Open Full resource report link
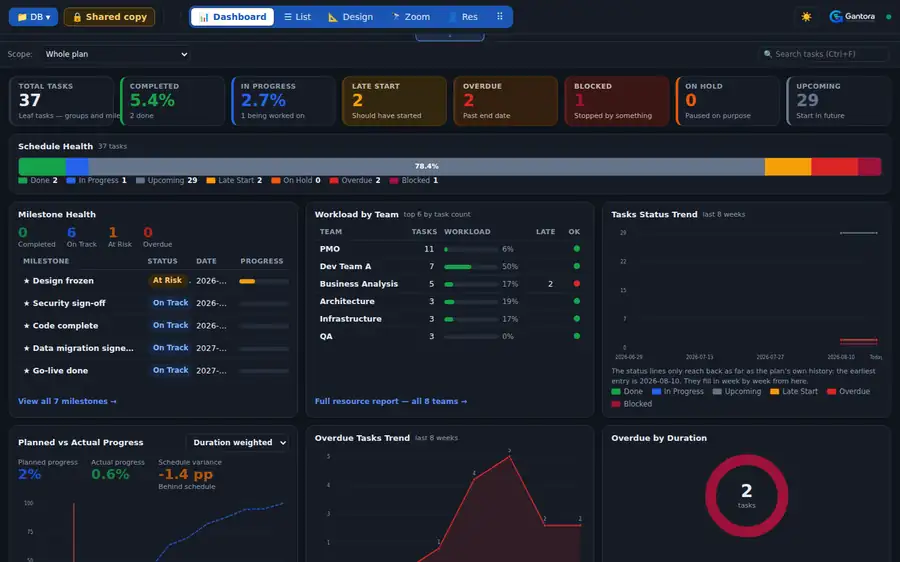Viewport: 900px width, 562px height. [x=391, y=401]
